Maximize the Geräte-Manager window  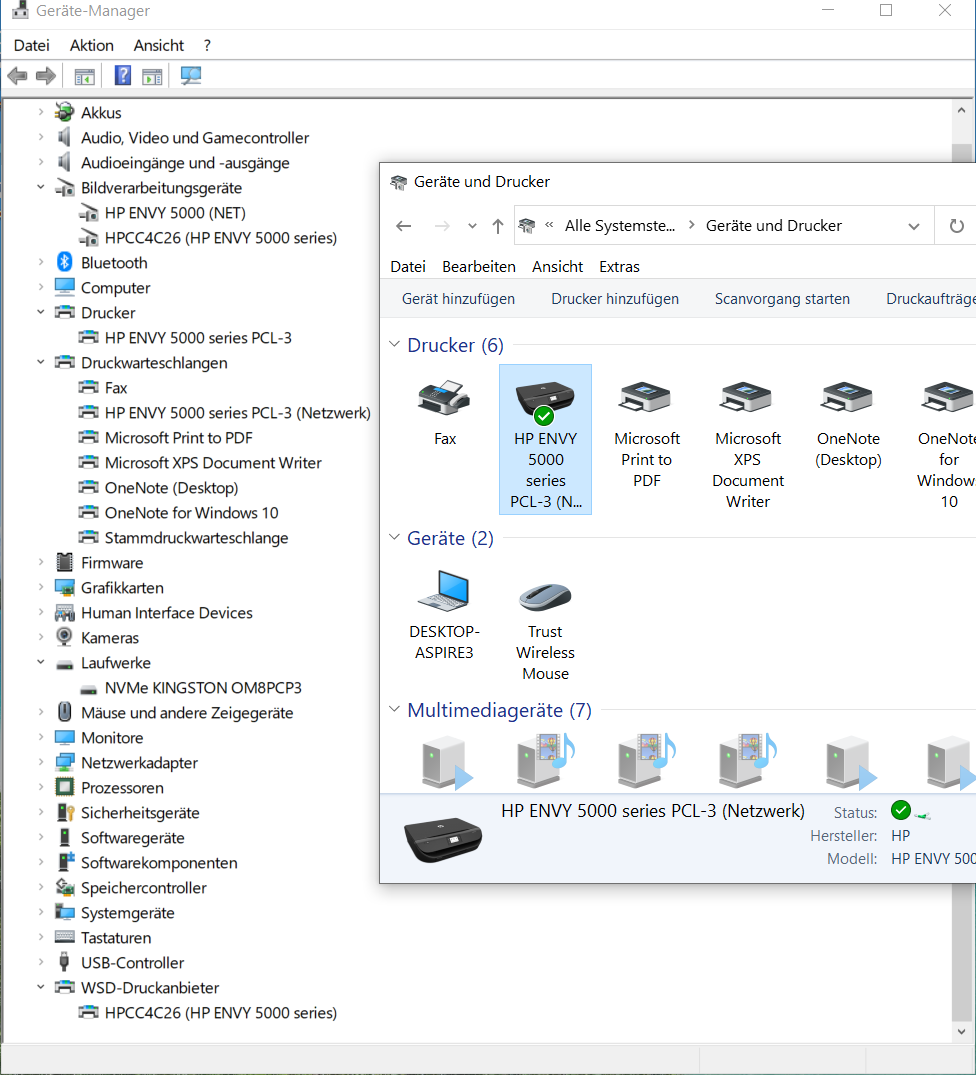coord(886,10)
